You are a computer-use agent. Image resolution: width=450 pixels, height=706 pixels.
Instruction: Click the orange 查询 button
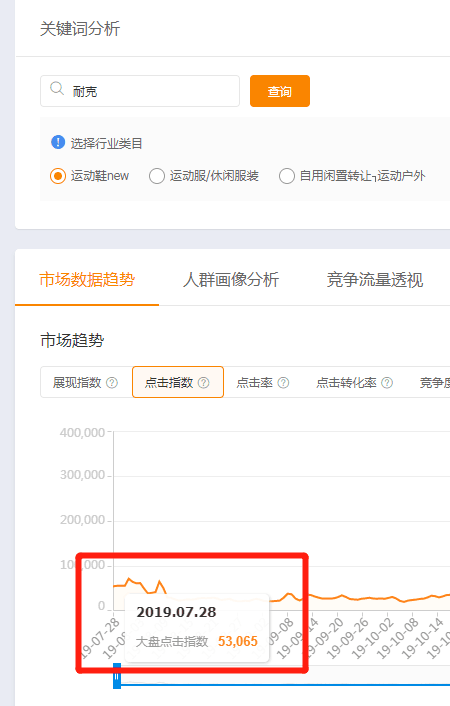tap(280, 91)
